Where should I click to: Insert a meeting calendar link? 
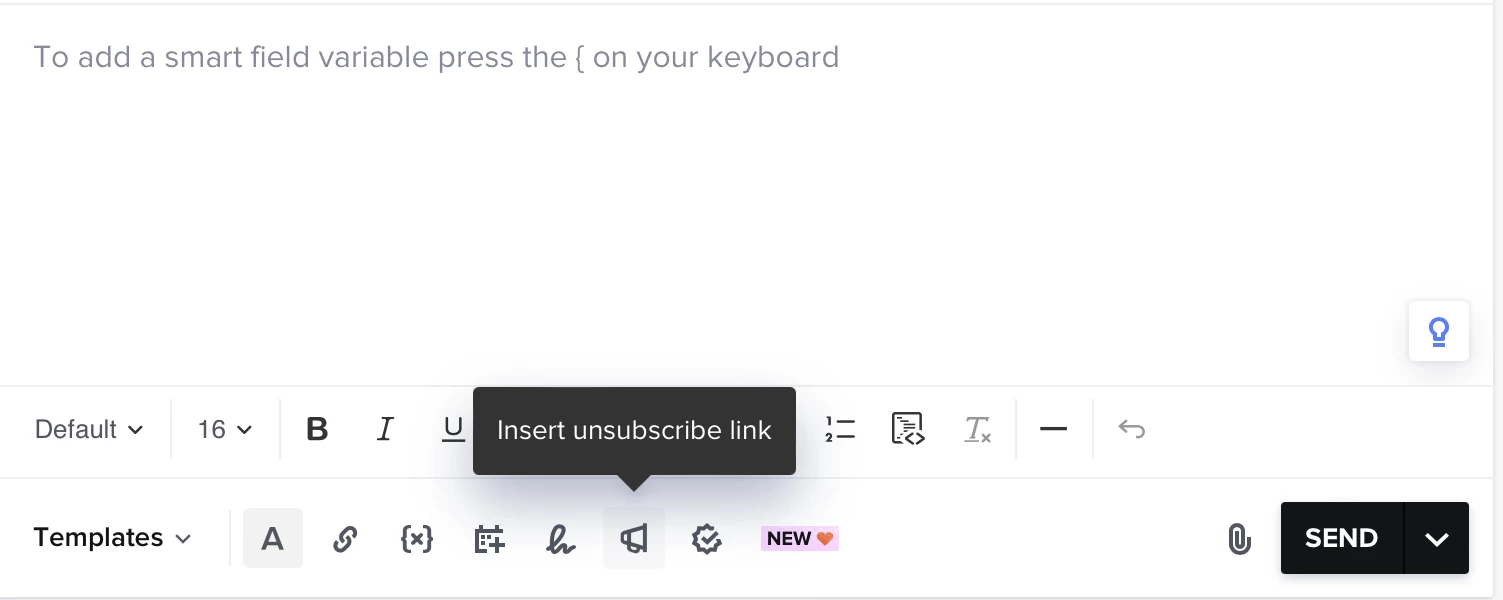pyautogui.click(x=489, y=539)
